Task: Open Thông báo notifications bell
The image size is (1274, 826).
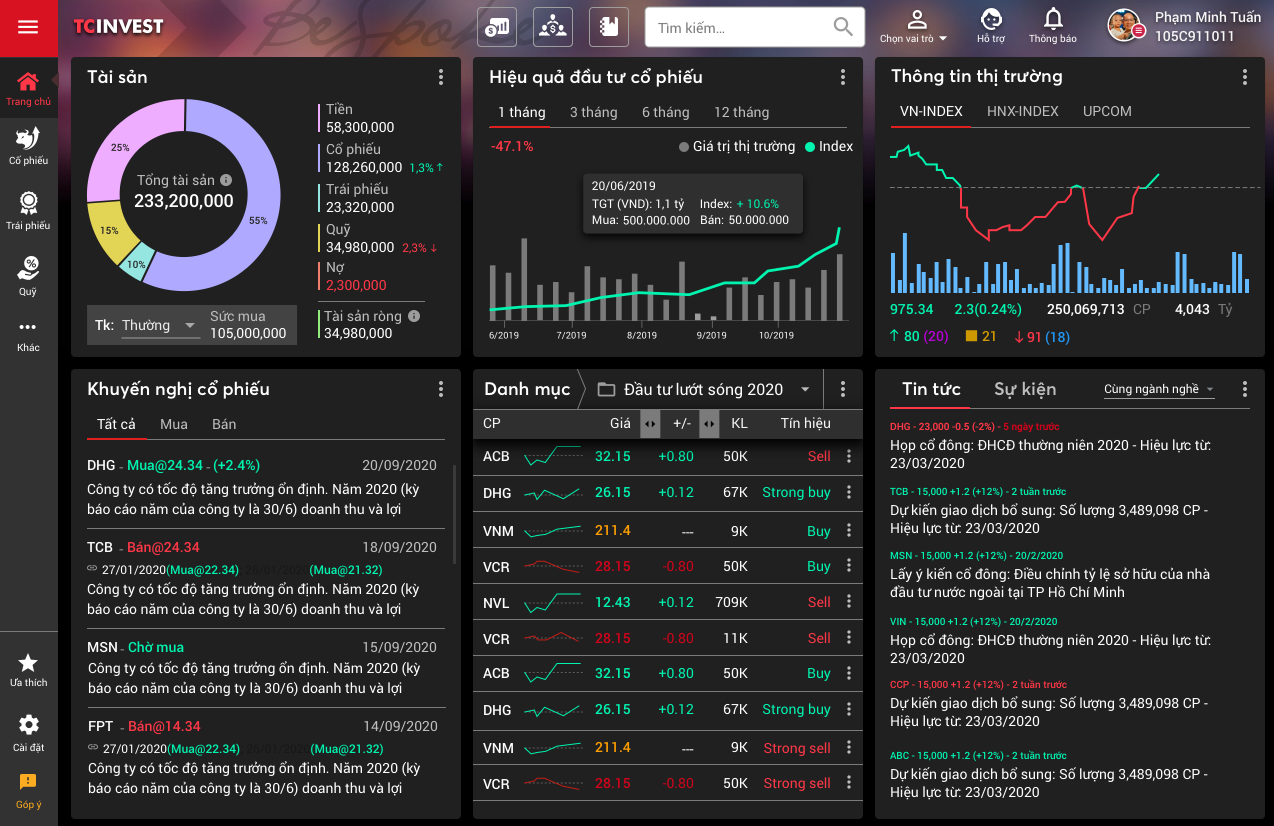Action: [x=1052, y=26]
